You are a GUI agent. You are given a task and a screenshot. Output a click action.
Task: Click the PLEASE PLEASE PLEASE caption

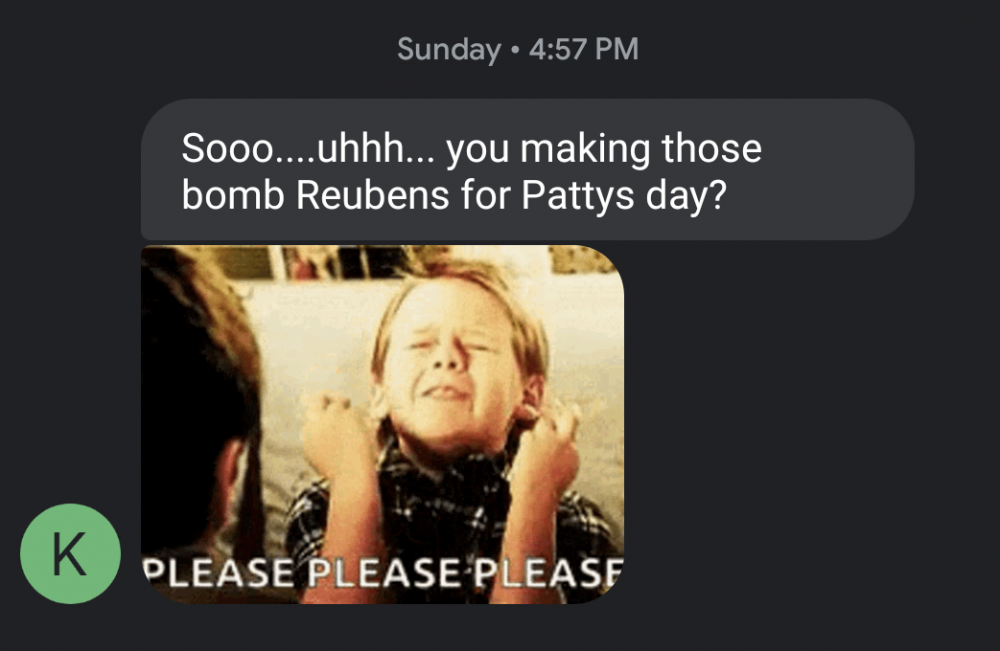click(382, 572)
